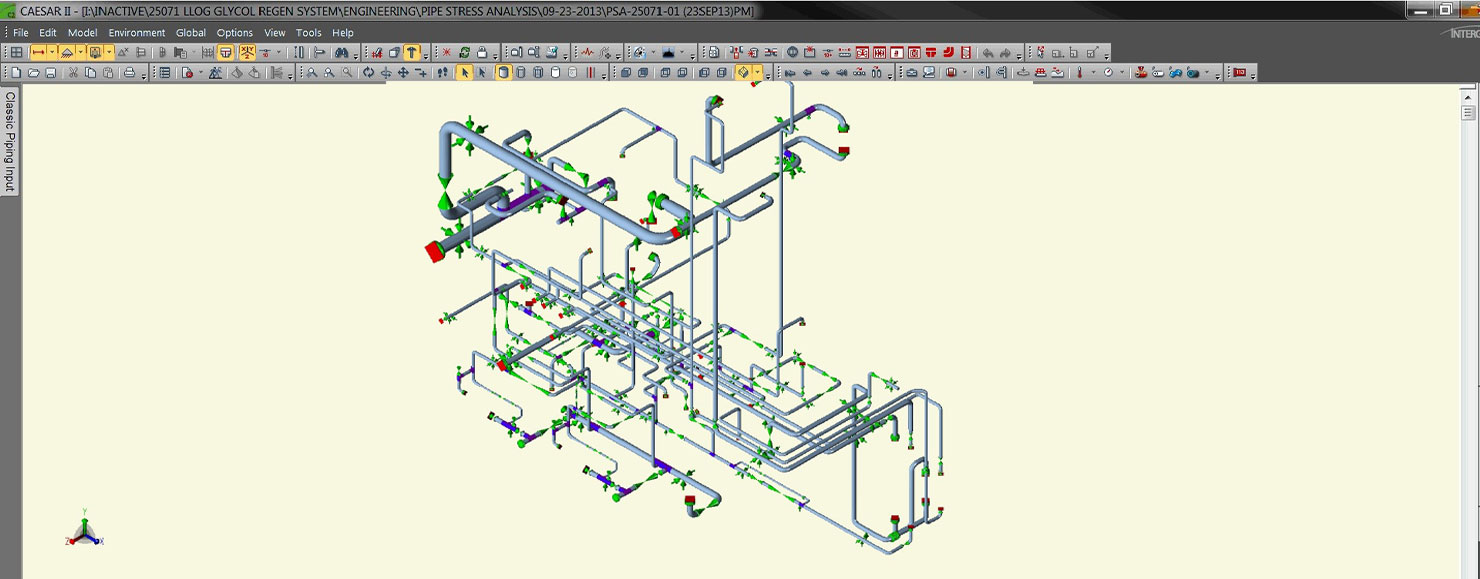Select the Pan four-arrow tool

[x=403, y=73]
